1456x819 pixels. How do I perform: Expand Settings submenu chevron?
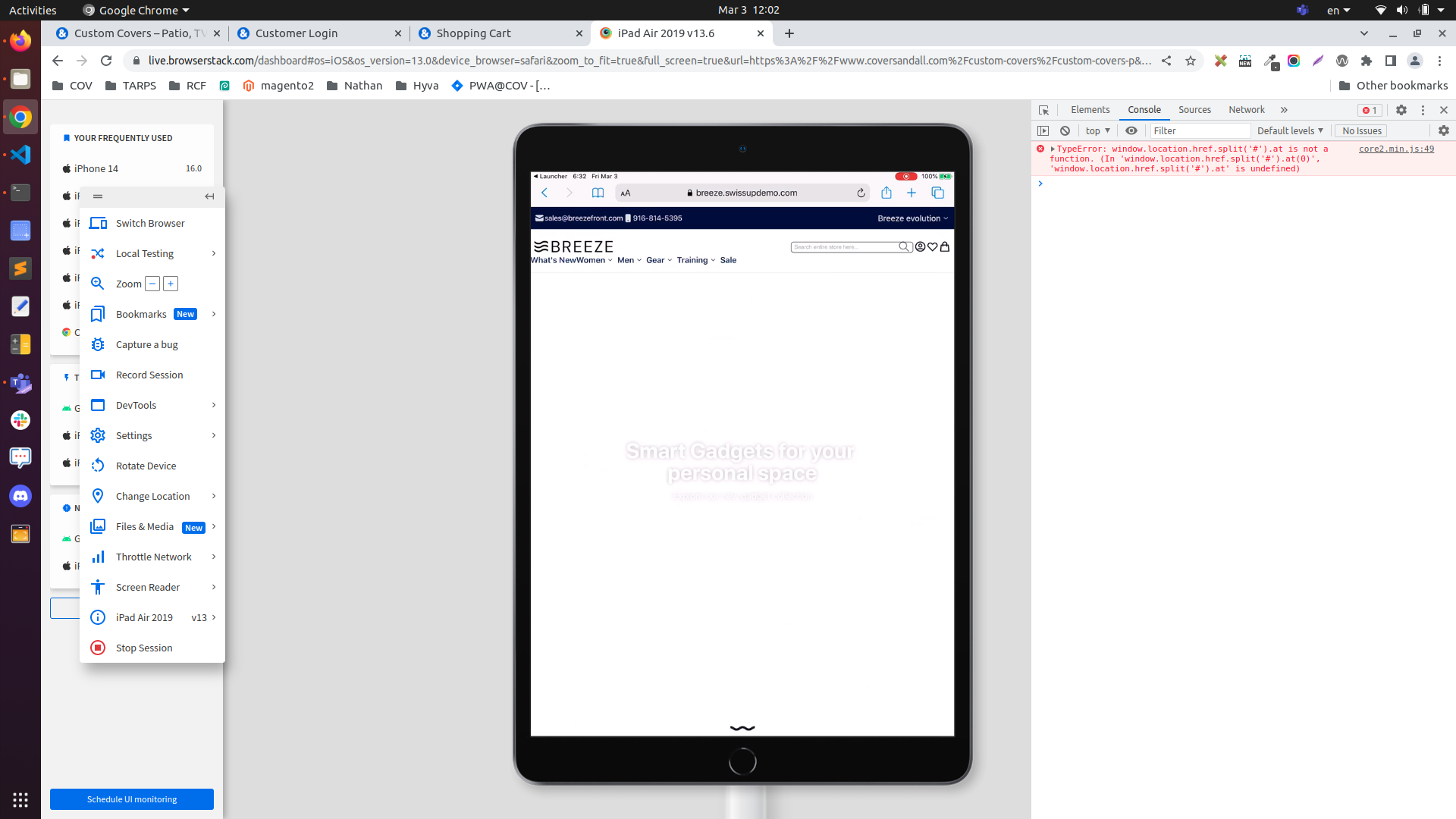tap(214, 435)
